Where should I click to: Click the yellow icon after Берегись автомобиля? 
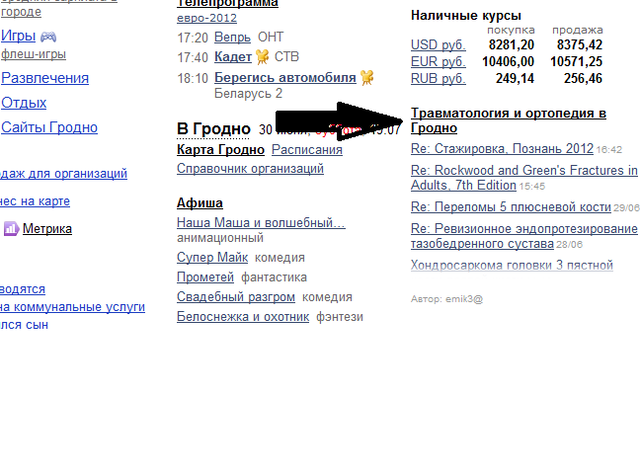[367, 77]
